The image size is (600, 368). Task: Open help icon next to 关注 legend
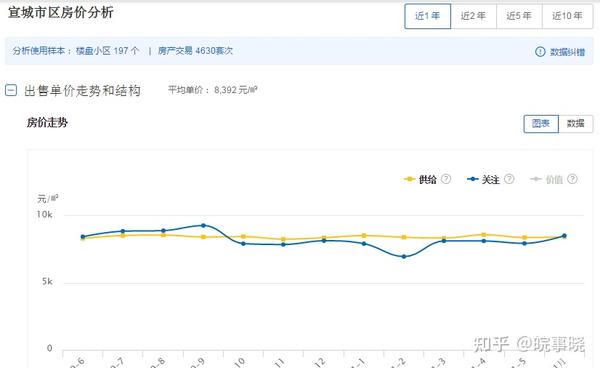509,179
